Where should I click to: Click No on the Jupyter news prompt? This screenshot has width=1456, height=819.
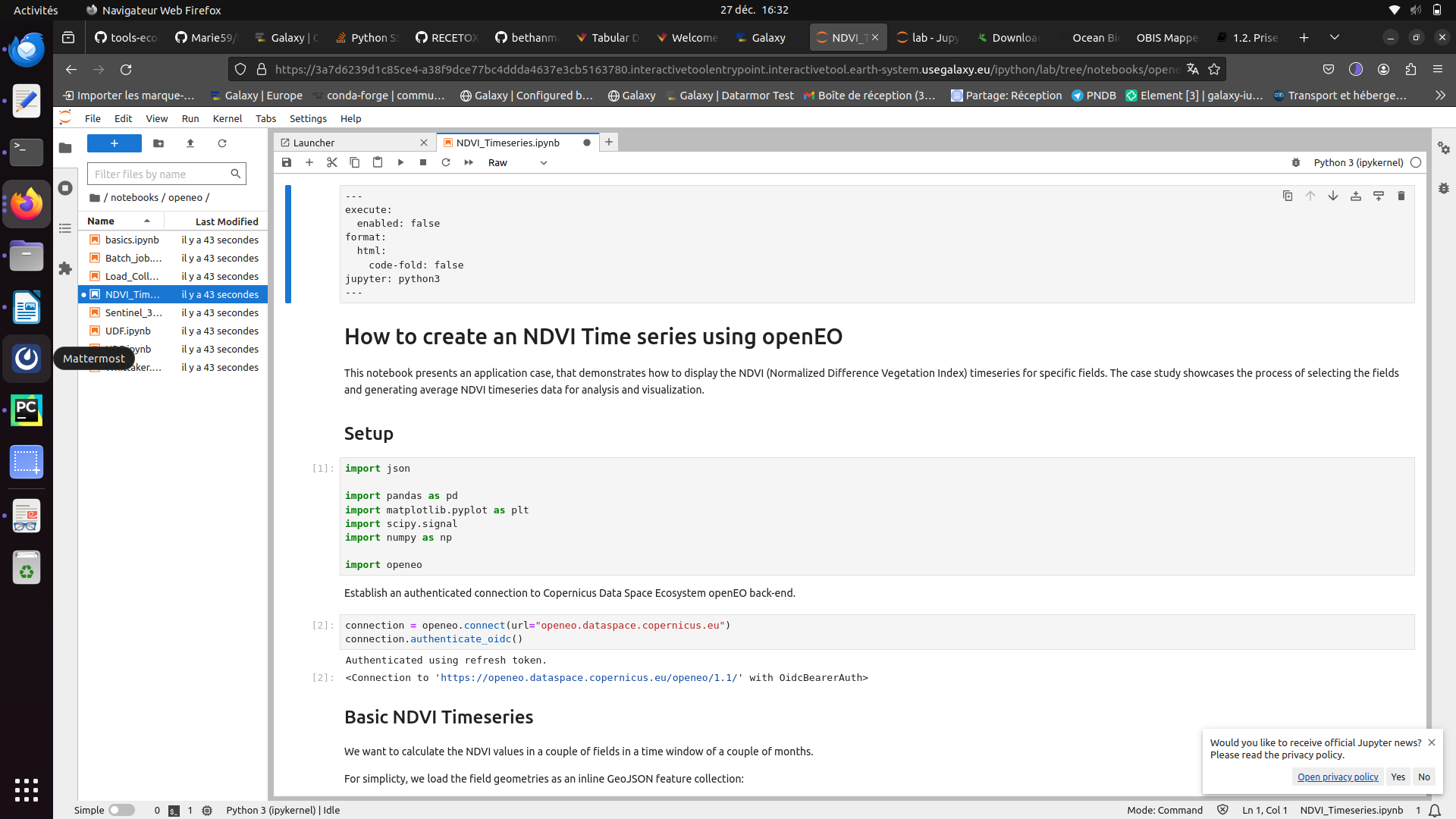pos(1424,777)
